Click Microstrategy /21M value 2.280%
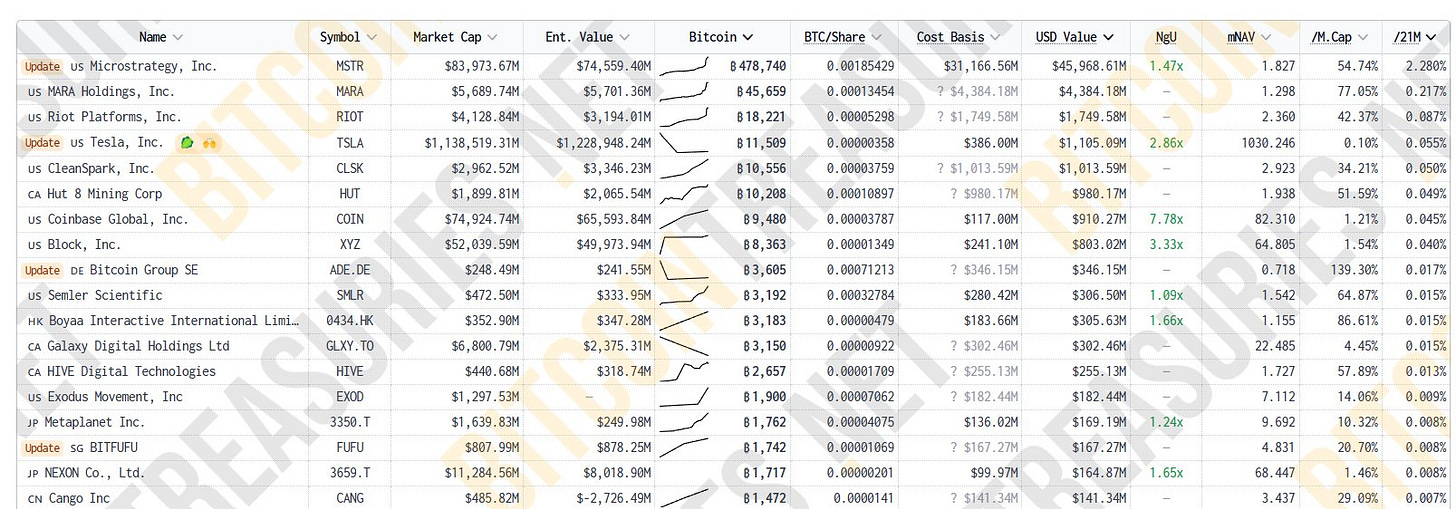The image size is (1456, 509). pyautogui.click(x=1425, y=66)
